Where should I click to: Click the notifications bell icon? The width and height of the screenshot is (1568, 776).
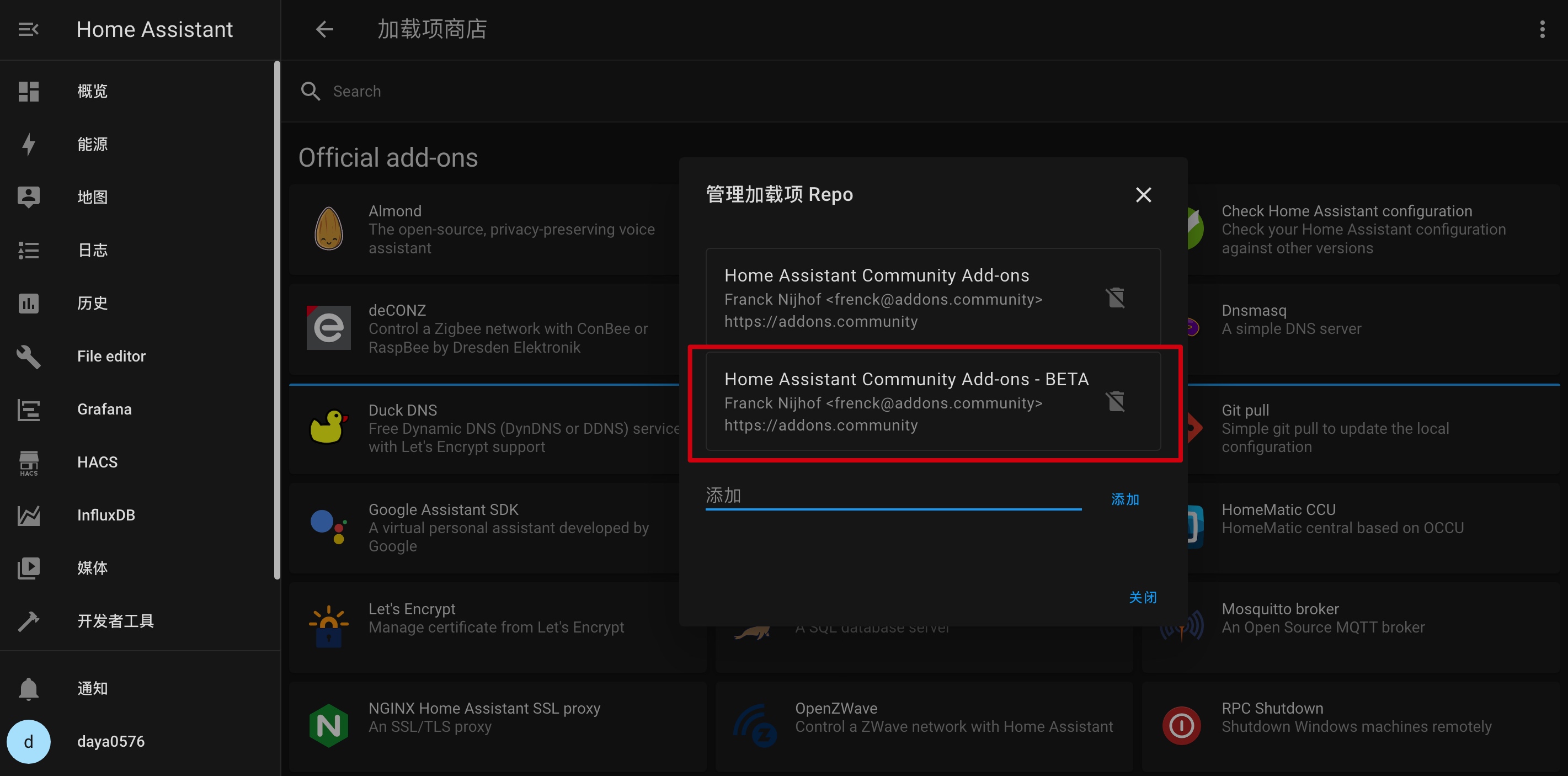click(x=28, y=688)
